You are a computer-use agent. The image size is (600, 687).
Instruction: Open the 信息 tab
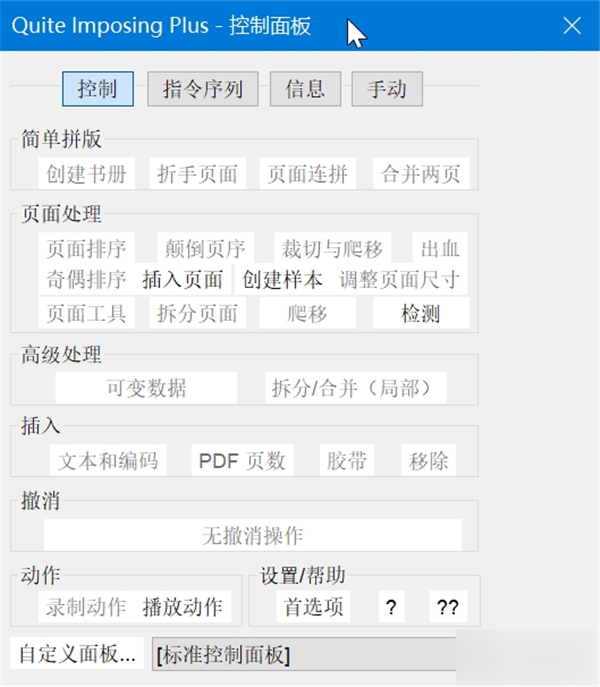pos(305,89)
